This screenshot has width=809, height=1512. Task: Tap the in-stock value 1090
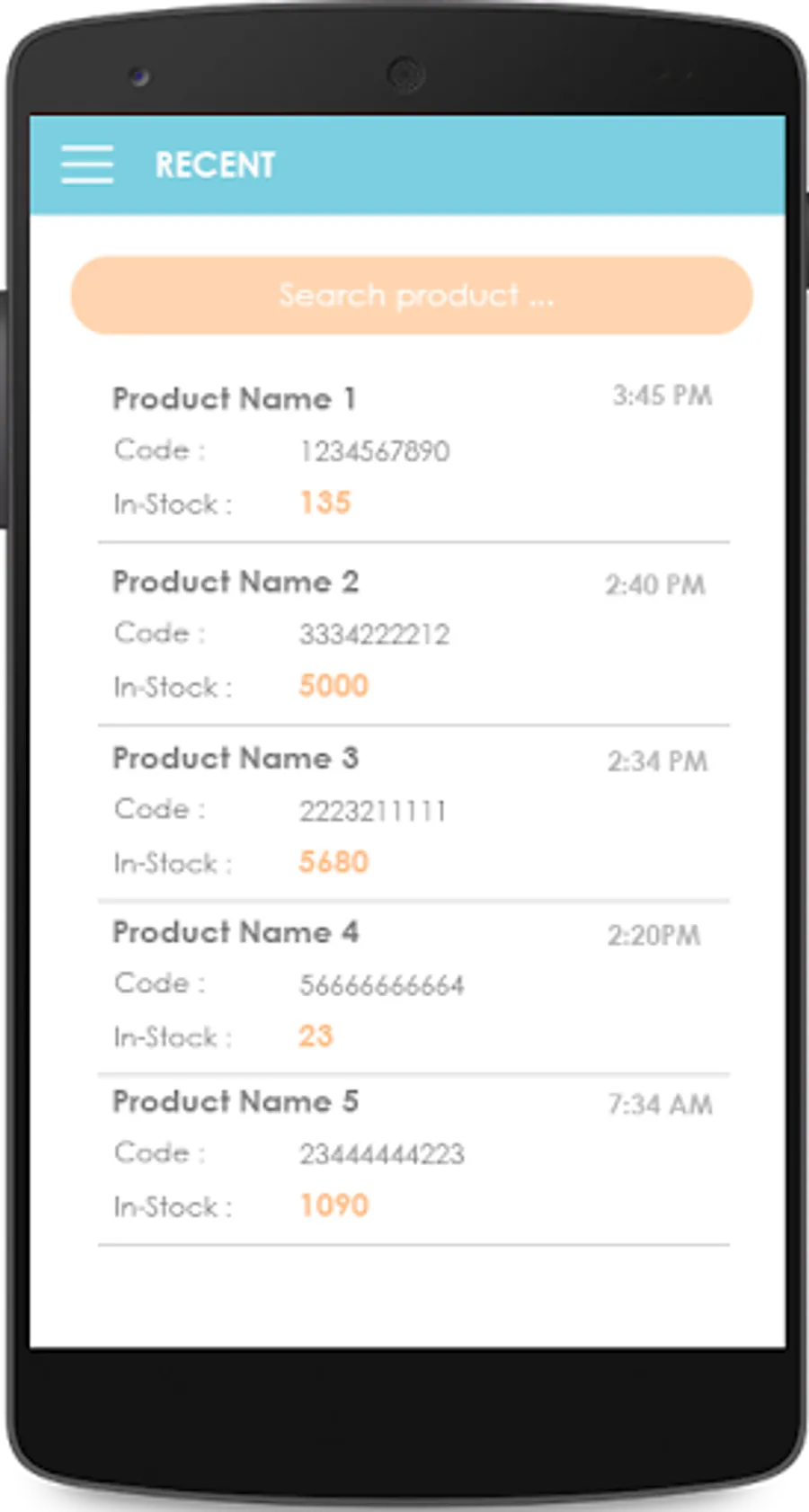coord(333,1205)
